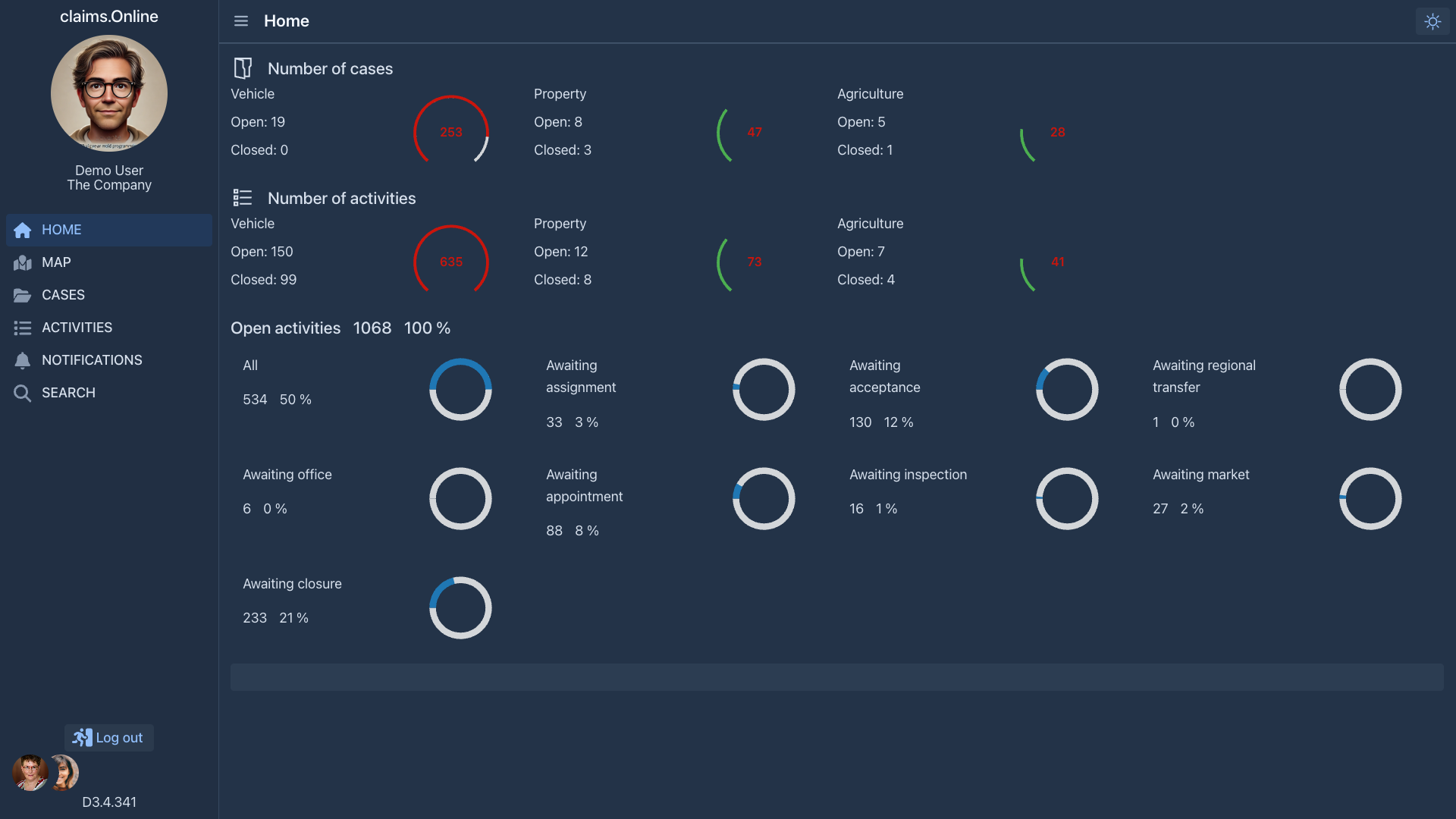Collapse the sidebar with the hamburger menu
Image resolution: width=1456 pixels, height=819 pixels.
click(x=241, y=21)
